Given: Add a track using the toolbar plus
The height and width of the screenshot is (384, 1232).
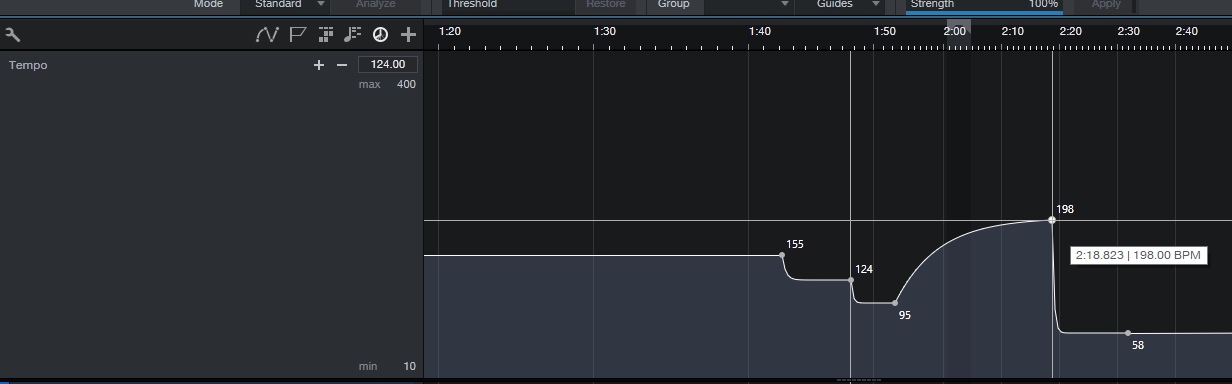Looking at the screenshot, I should pos(408,35).
